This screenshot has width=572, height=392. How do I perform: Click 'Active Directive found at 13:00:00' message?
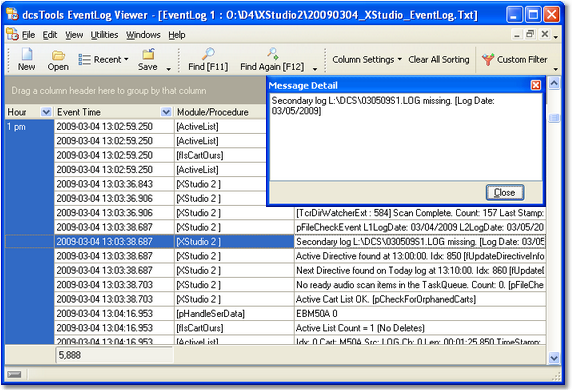point(420,256)
